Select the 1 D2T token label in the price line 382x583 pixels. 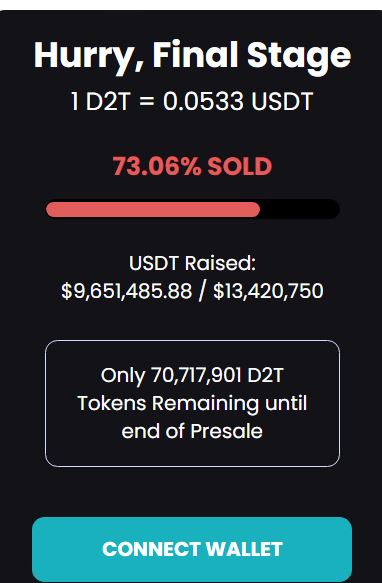point(101,101)
